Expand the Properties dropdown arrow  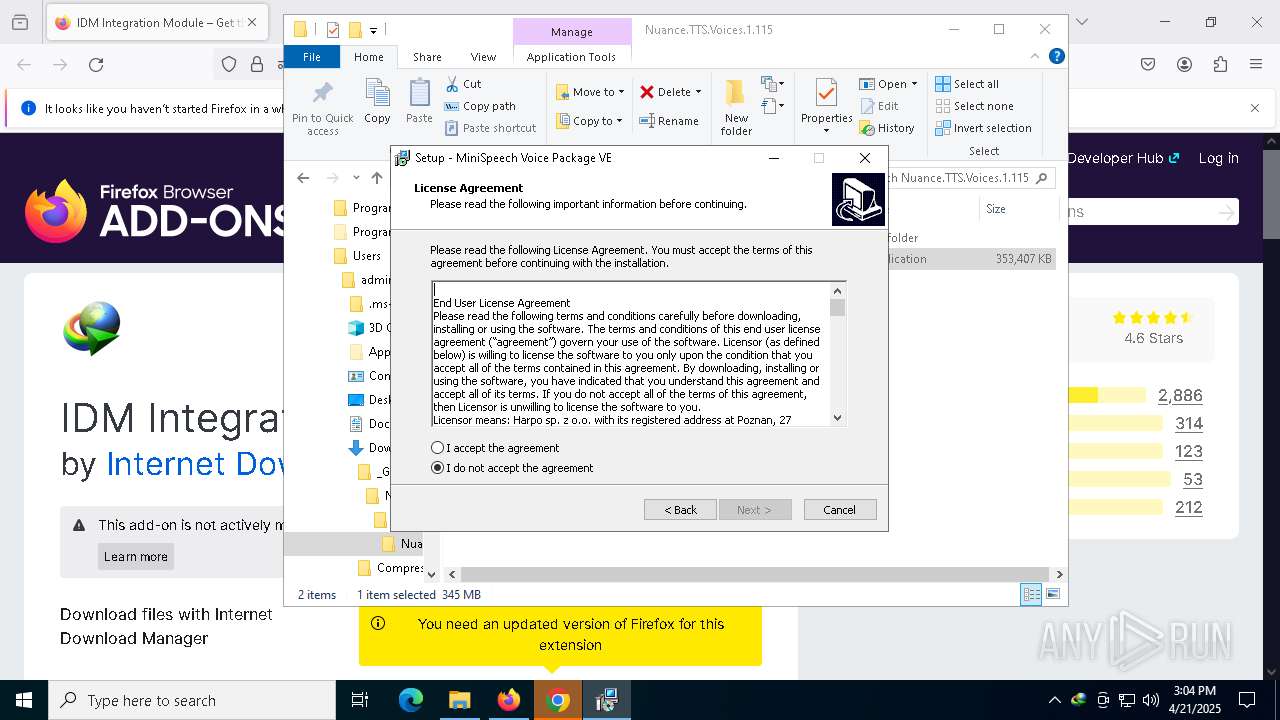coord(826,131)
